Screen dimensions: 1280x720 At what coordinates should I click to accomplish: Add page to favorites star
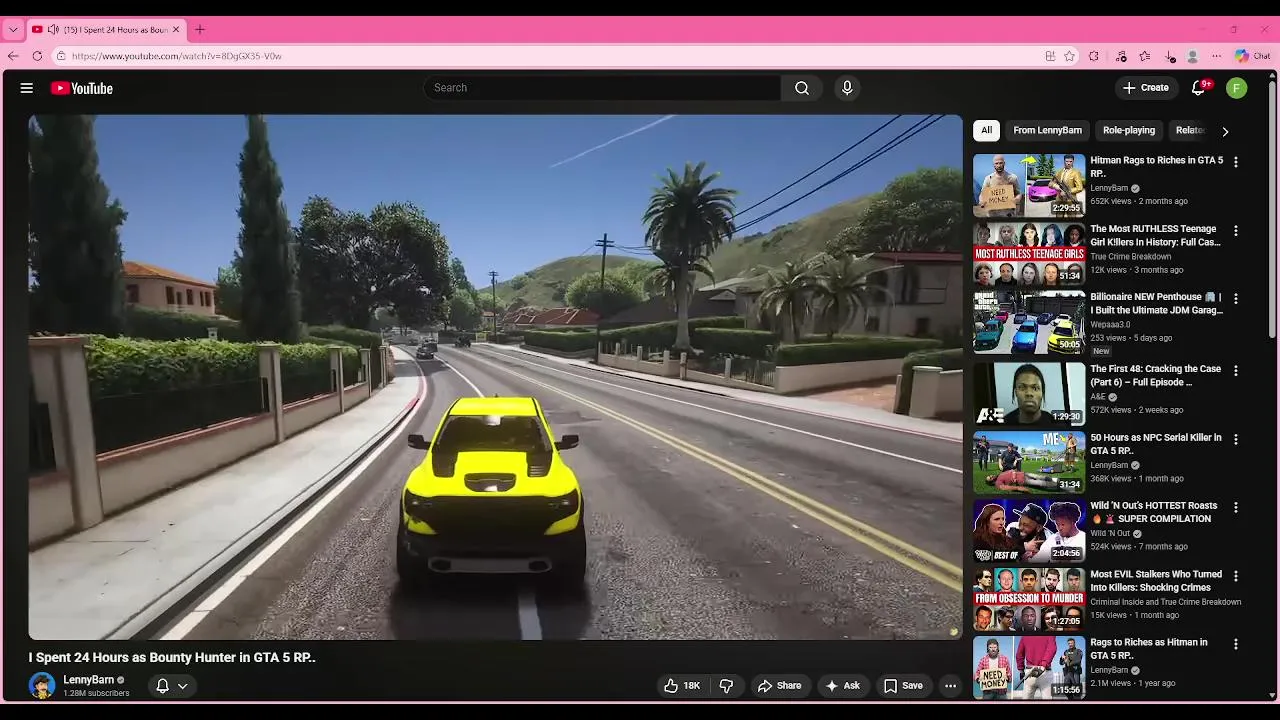(x=1069, y=56)
